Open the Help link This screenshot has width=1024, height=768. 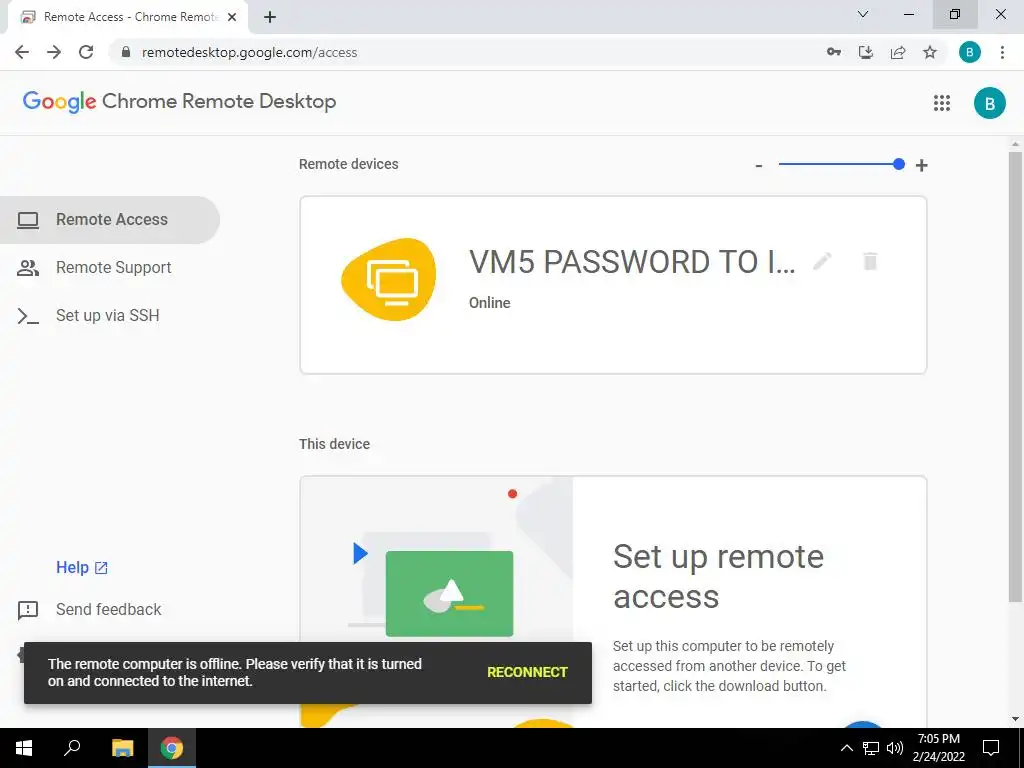(82, 568)
